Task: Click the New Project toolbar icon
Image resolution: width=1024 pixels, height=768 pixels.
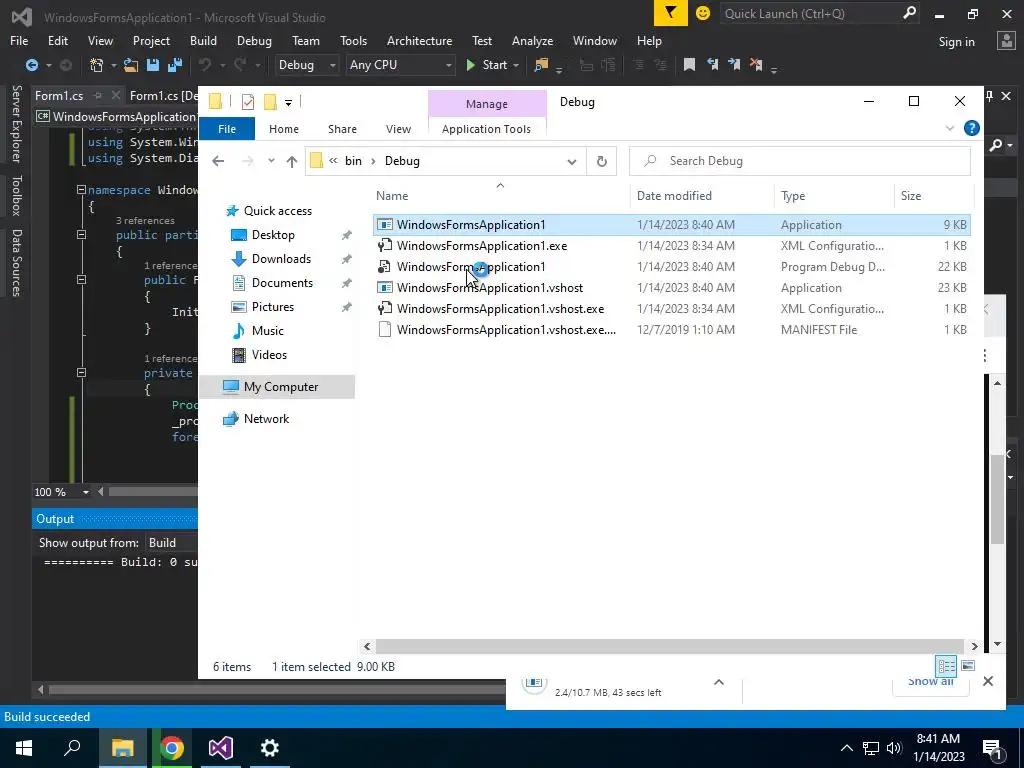Action: click(97, 65)
